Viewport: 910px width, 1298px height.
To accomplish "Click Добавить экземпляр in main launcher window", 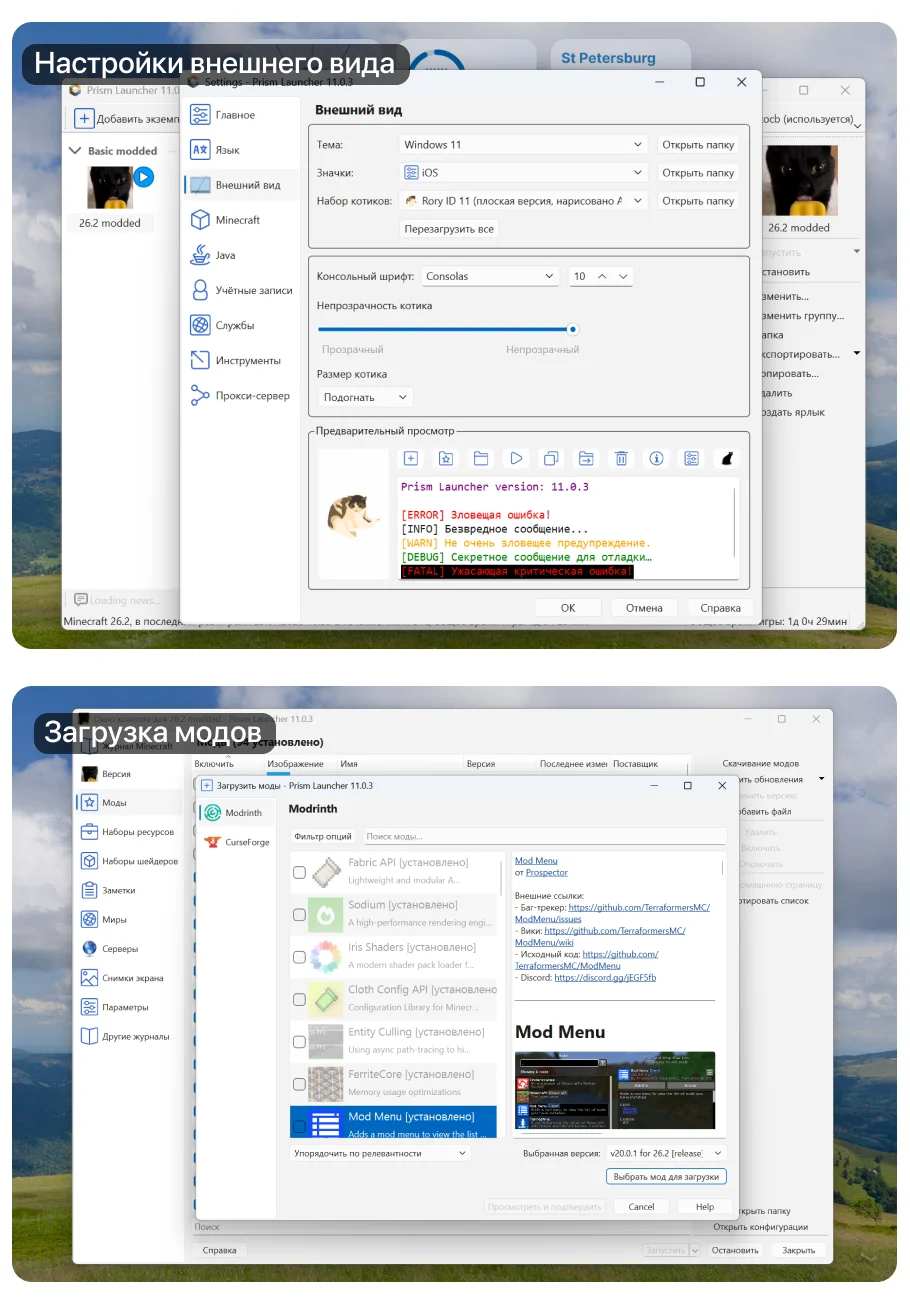I will (128, 119).
